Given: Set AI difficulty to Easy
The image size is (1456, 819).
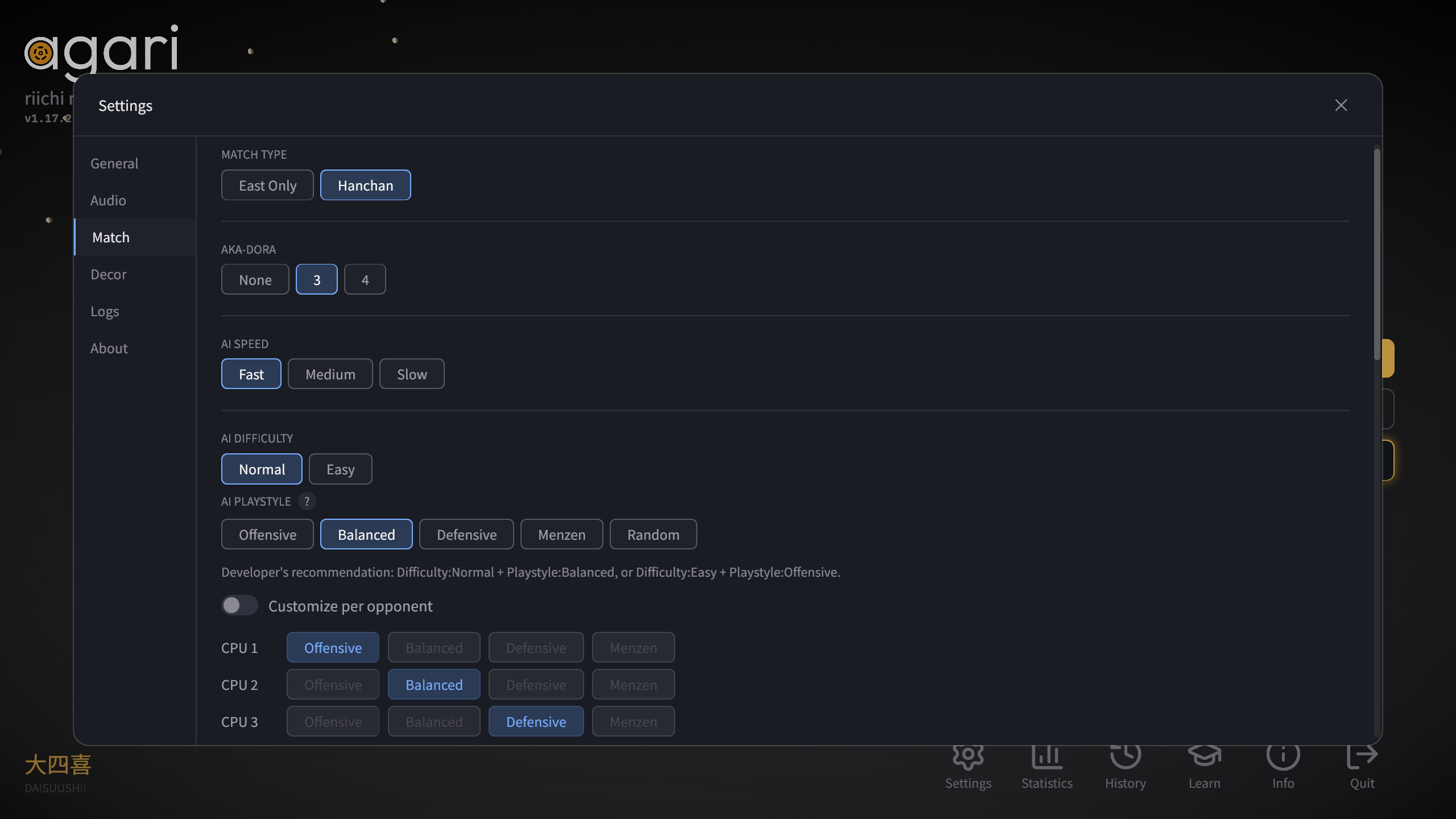Looking at the screenshot, I should 340,469.
